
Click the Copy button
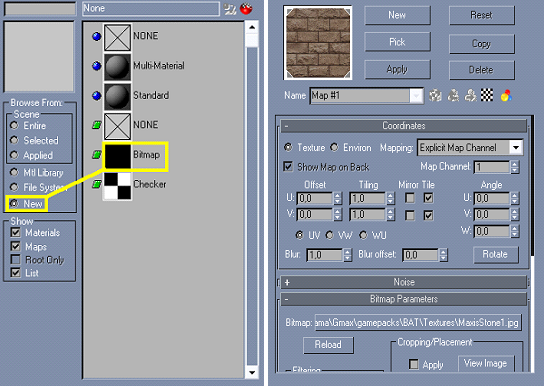coord(482,44)
